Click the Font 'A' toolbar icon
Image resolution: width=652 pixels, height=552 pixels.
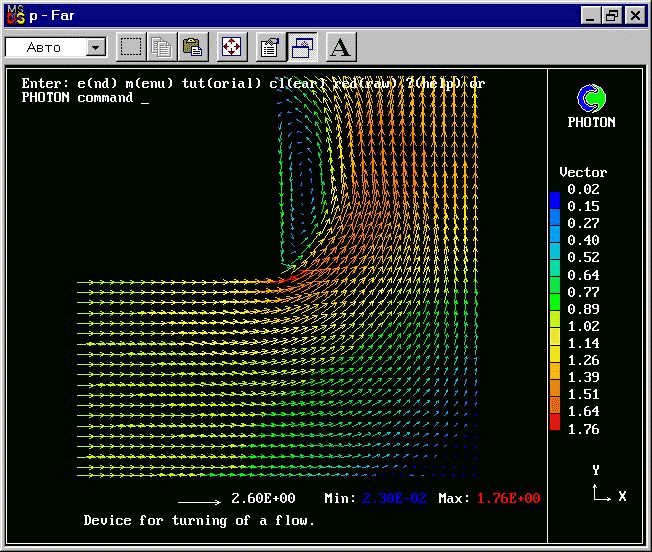click(x=341, y=47)
